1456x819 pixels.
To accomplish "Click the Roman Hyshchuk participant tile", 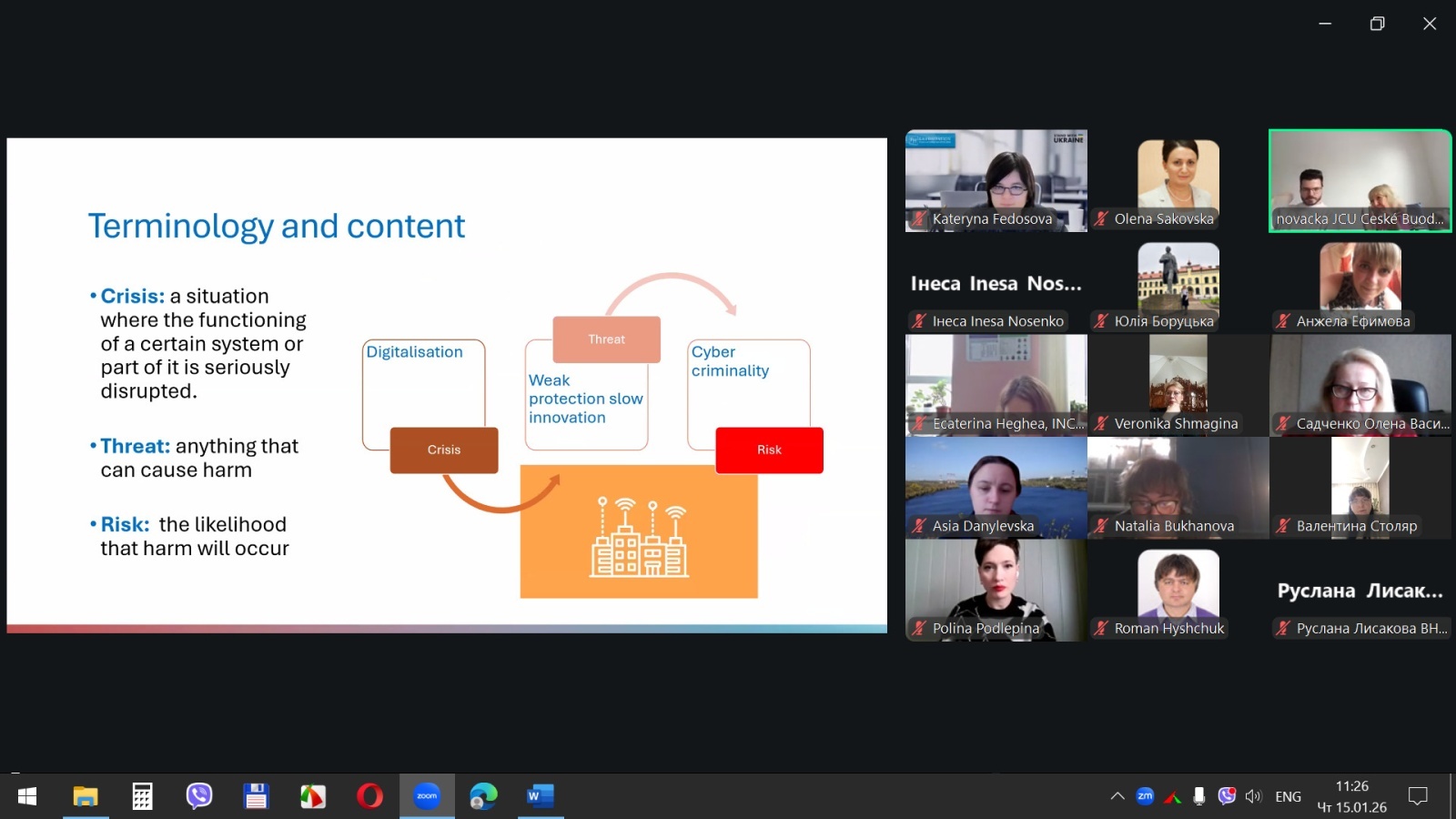I will coord(1178,590).
